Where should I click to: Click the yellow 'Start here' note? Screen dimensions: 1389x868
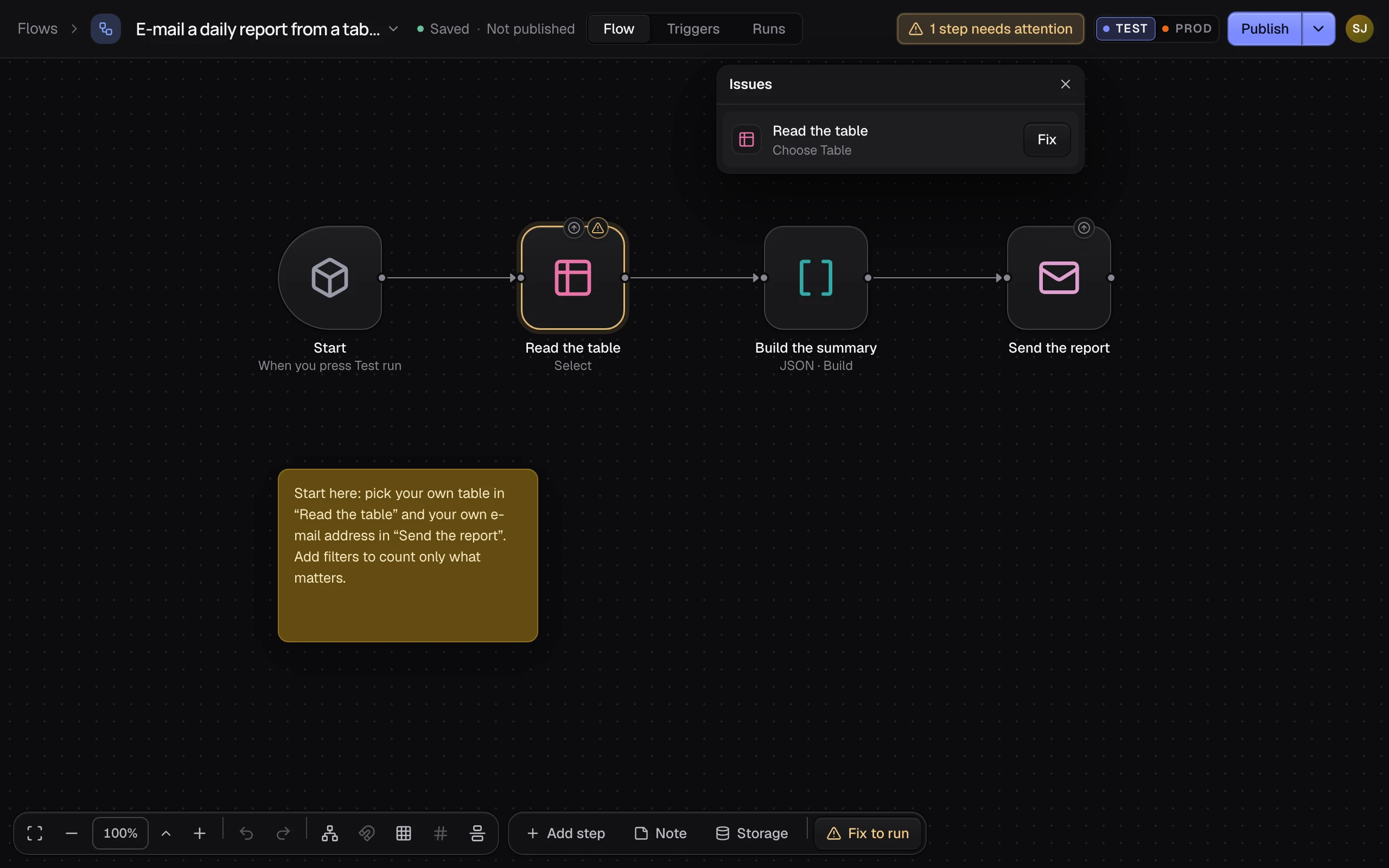coord(407,555)
